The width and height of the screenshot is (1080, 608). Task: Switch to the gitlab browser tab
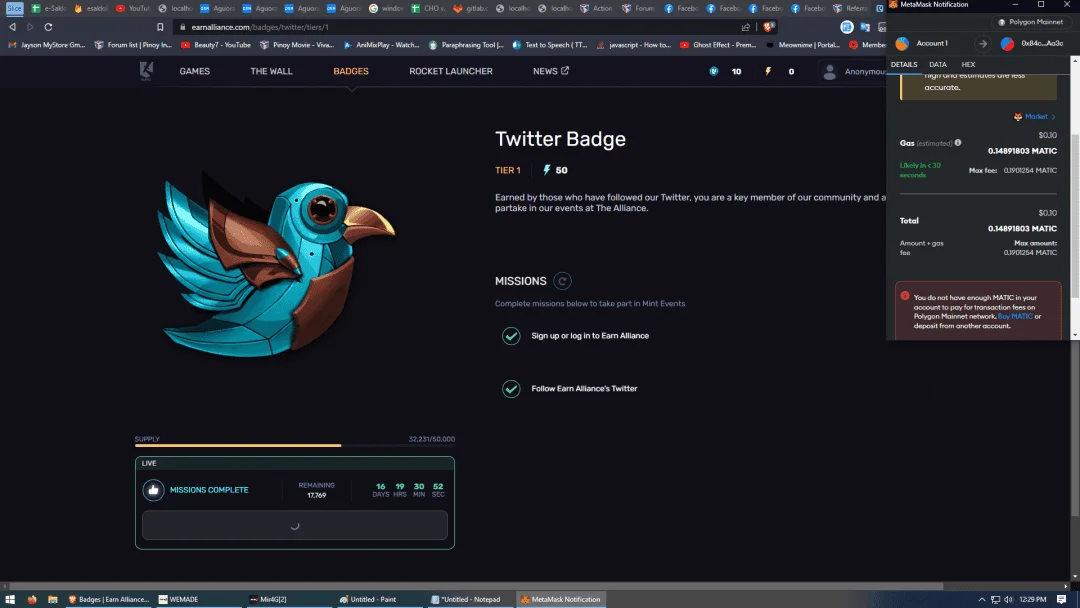point(472,8)
